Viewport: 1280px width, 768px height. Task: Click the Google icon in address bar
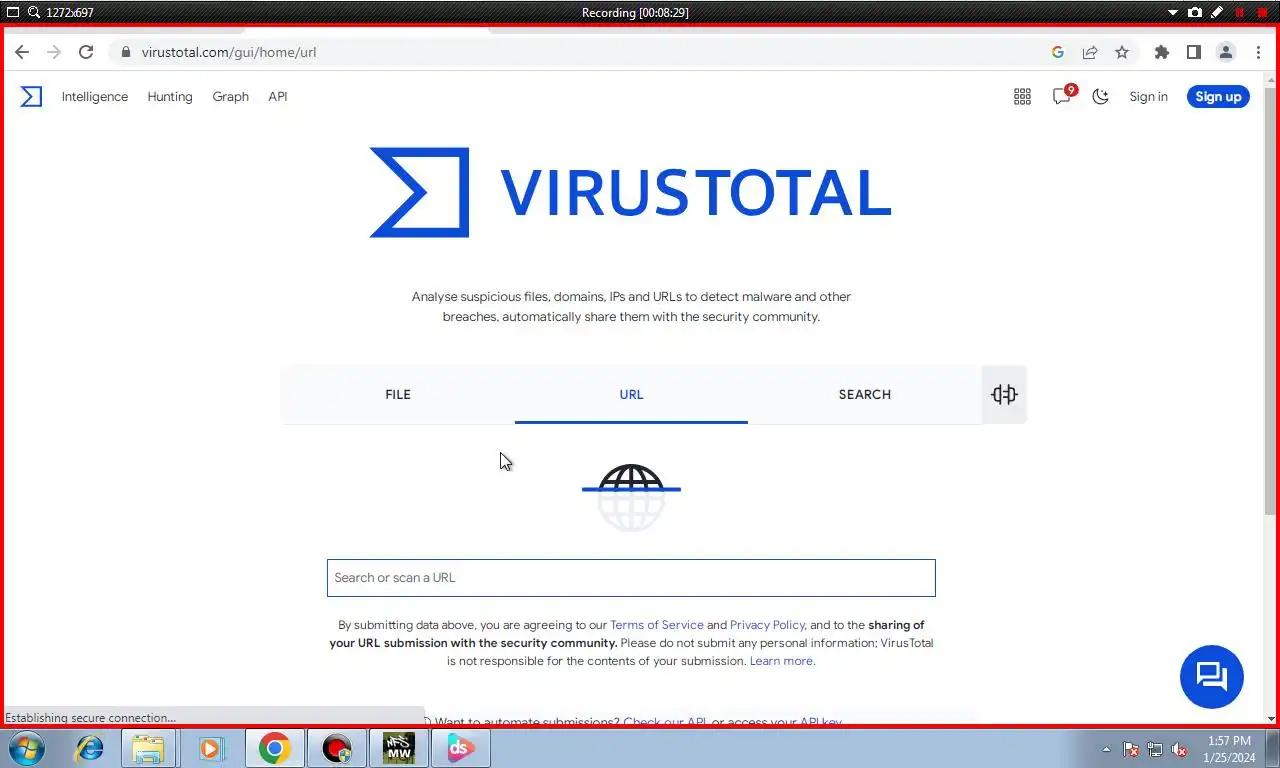coord(1058,52)
